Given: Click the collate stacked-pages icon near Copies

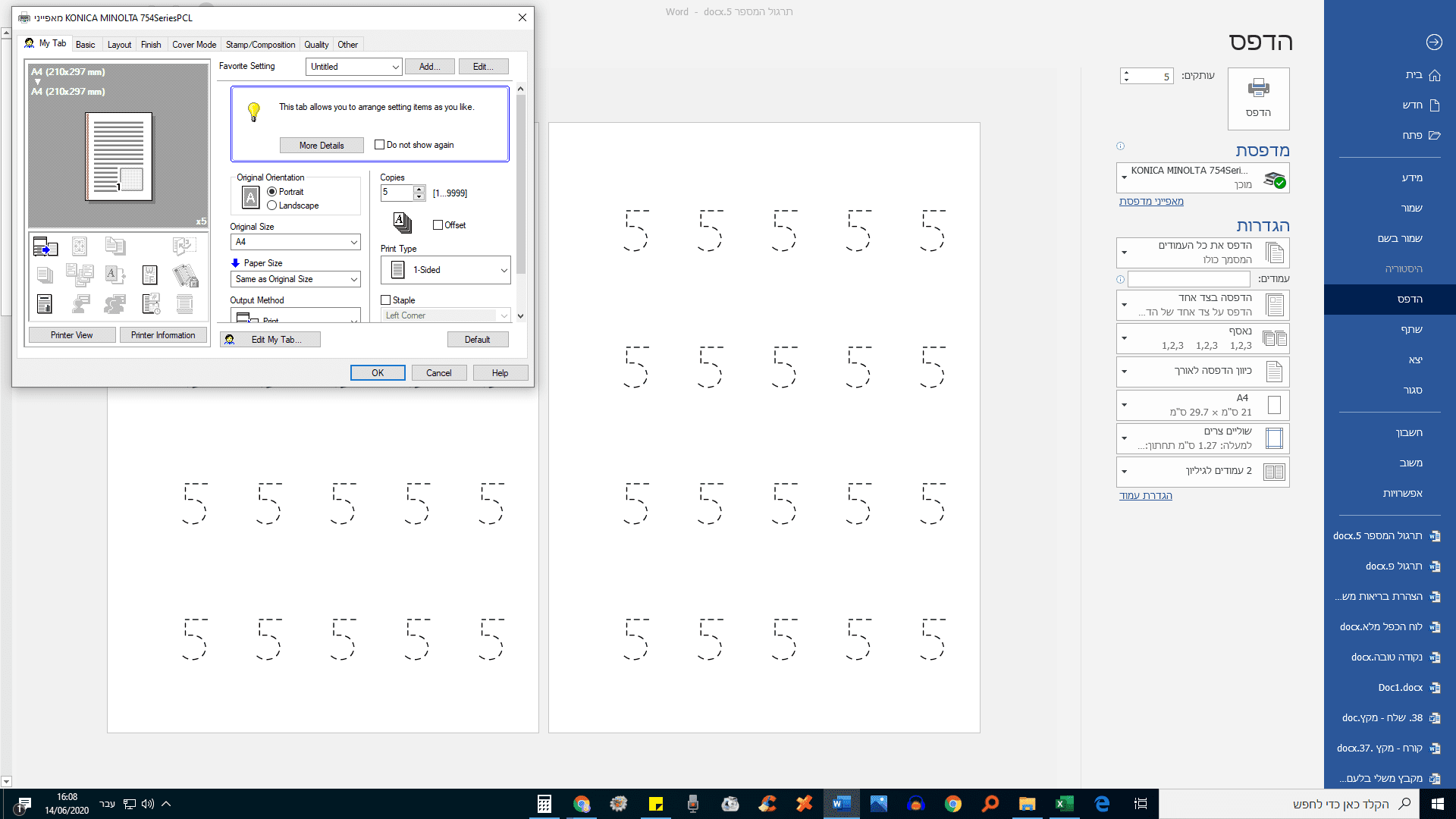Looking at the screenshot, I should (x=403, y=222).
